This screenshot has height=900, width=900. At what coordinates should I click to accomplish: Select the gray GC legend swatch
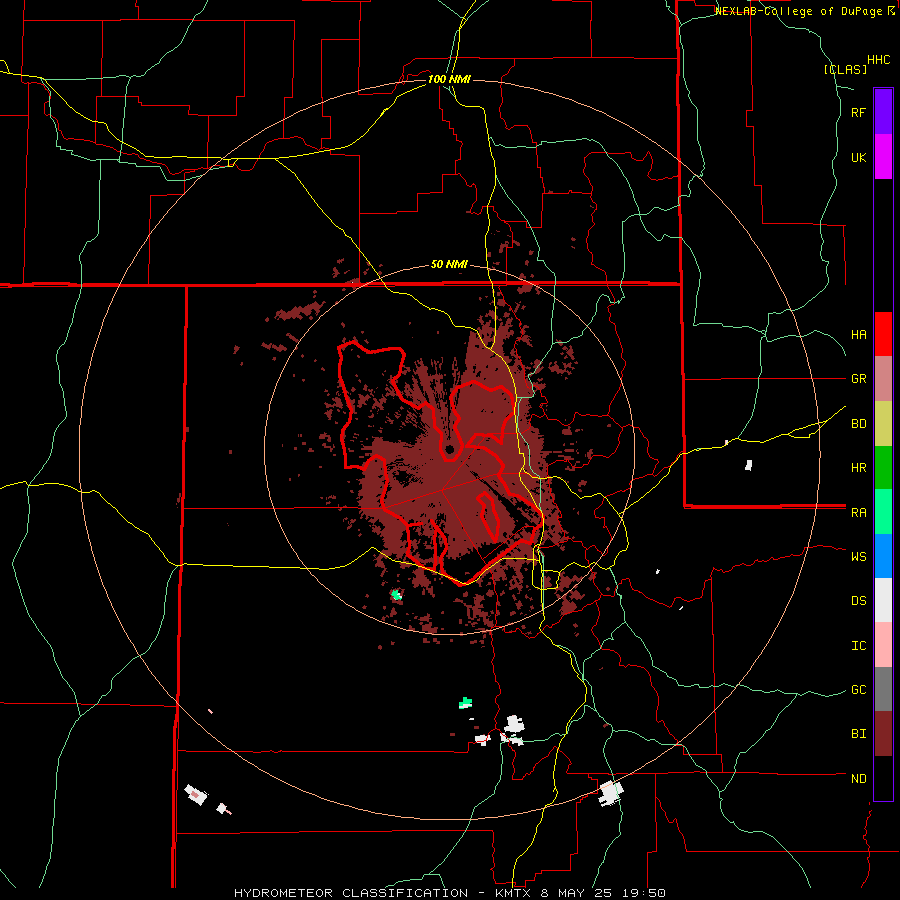tap(883, 689)
